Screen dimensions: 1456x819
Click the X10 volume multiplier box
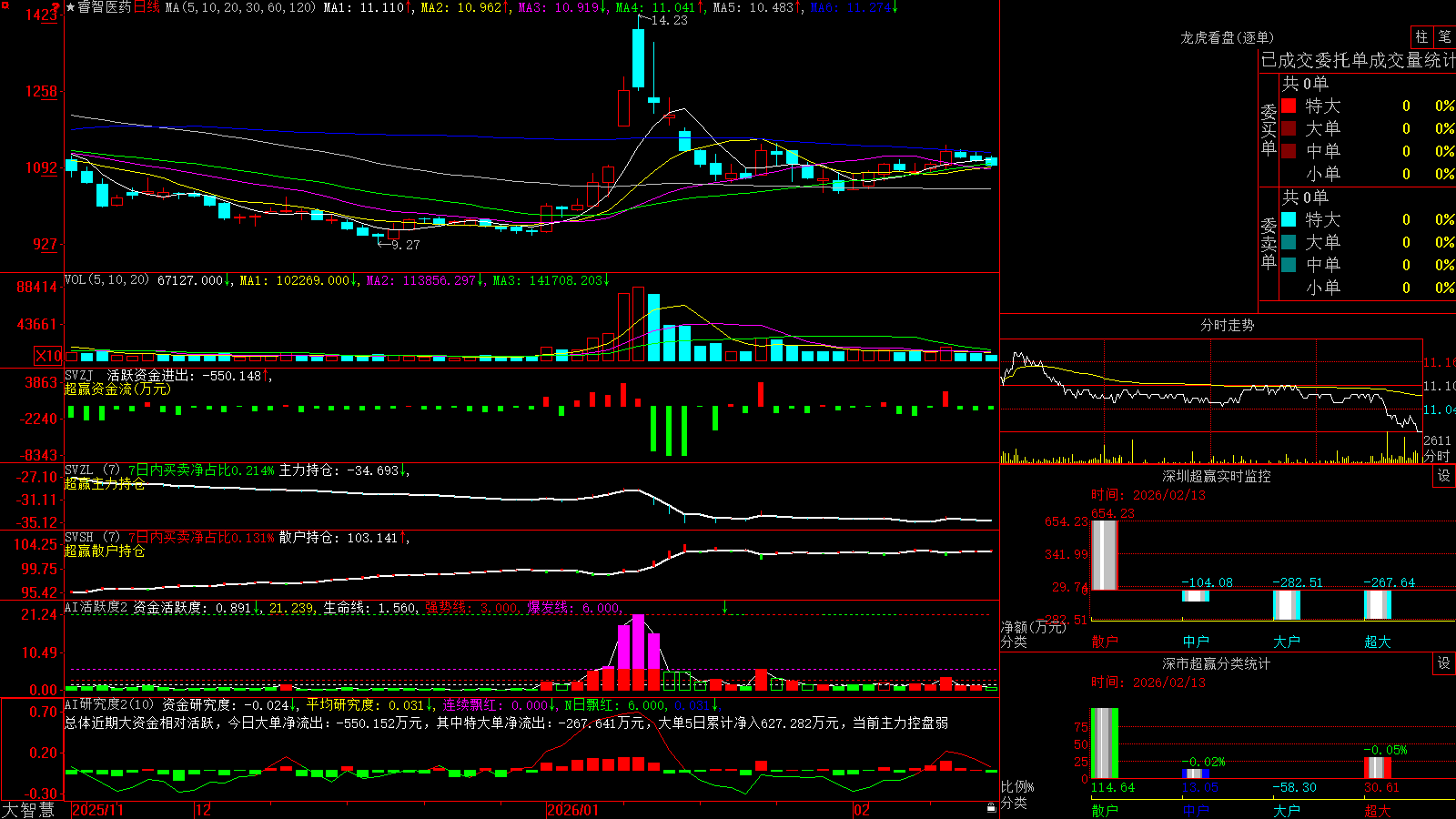(x=48, y=356)
